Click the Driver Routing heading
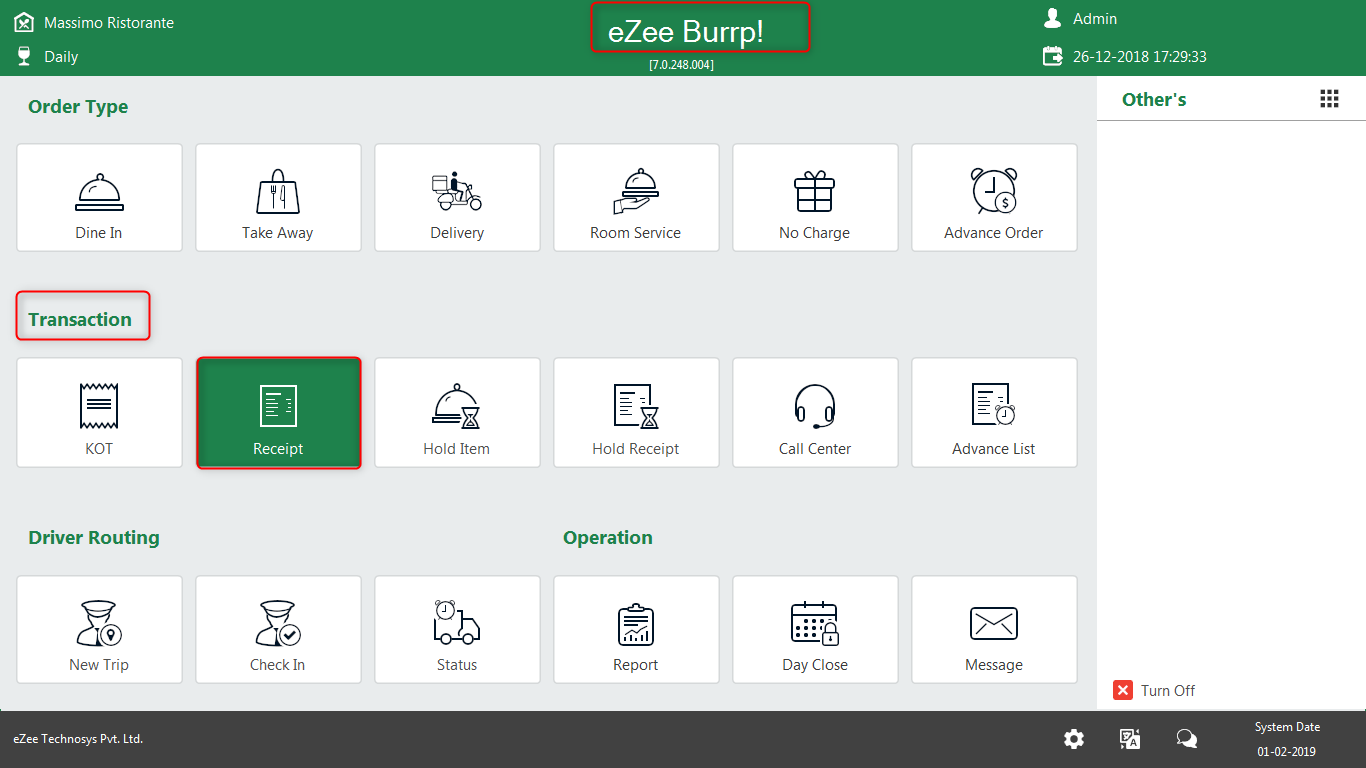Viewport: 1366px width, 768px height. 94,538
